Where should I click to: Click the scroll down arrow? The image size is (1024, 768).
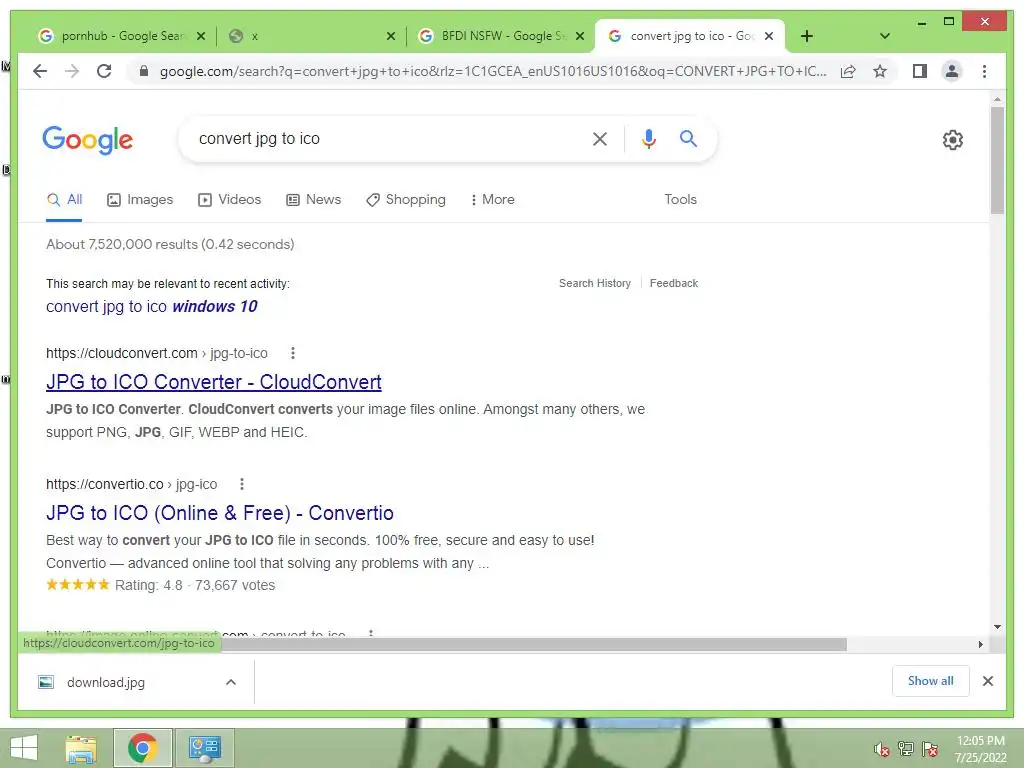coord(997,627)
